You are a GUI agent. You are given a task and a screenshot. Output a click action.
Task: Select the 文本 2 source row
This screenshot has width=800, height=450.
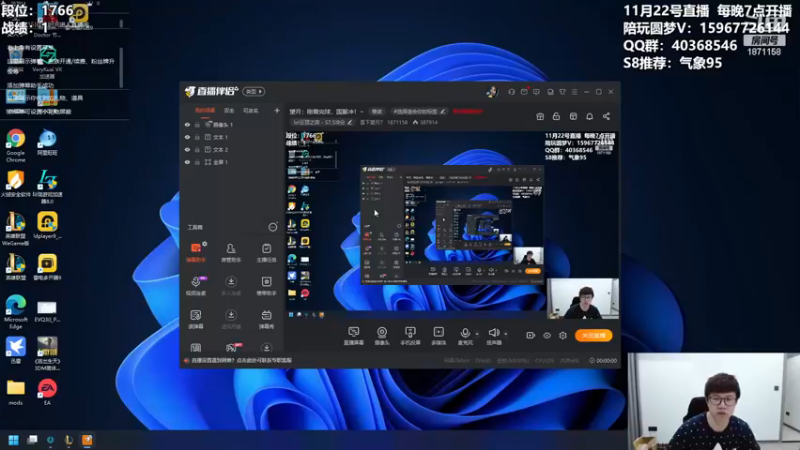coord(232,149)
